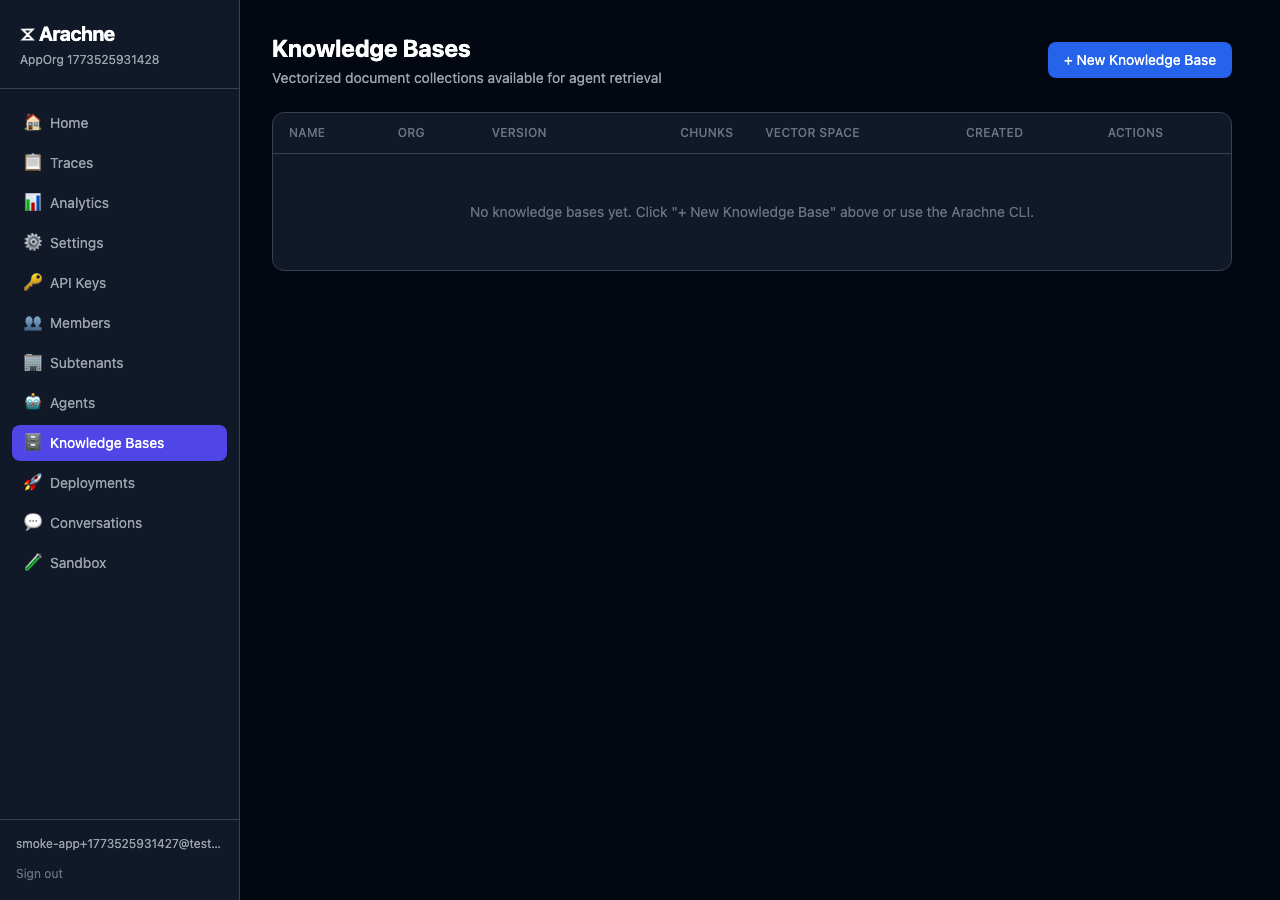Click the Deployments rocket icon
1280x900 pixels.
pos(31,482)
